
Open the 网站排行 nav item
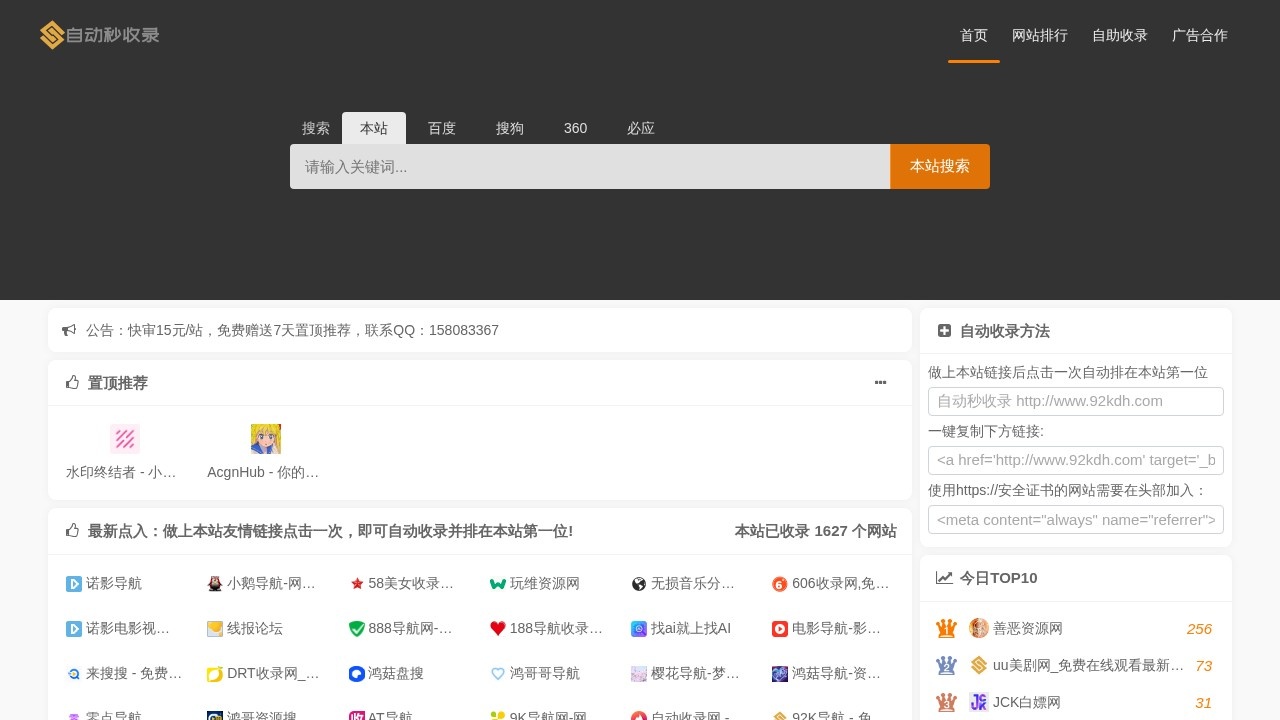tap(1040, 35)
